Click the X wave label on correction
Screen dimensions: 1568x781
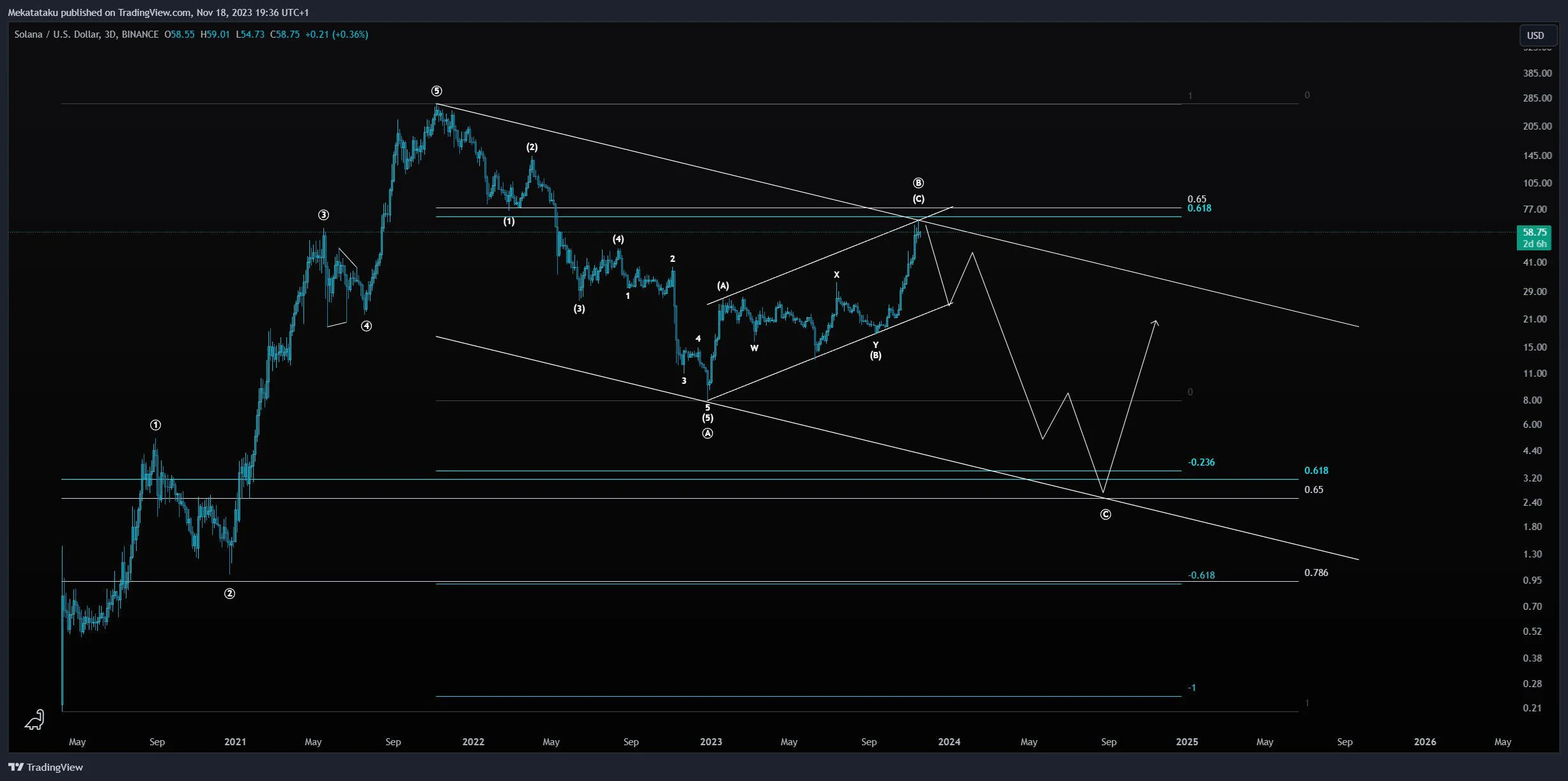836,275
